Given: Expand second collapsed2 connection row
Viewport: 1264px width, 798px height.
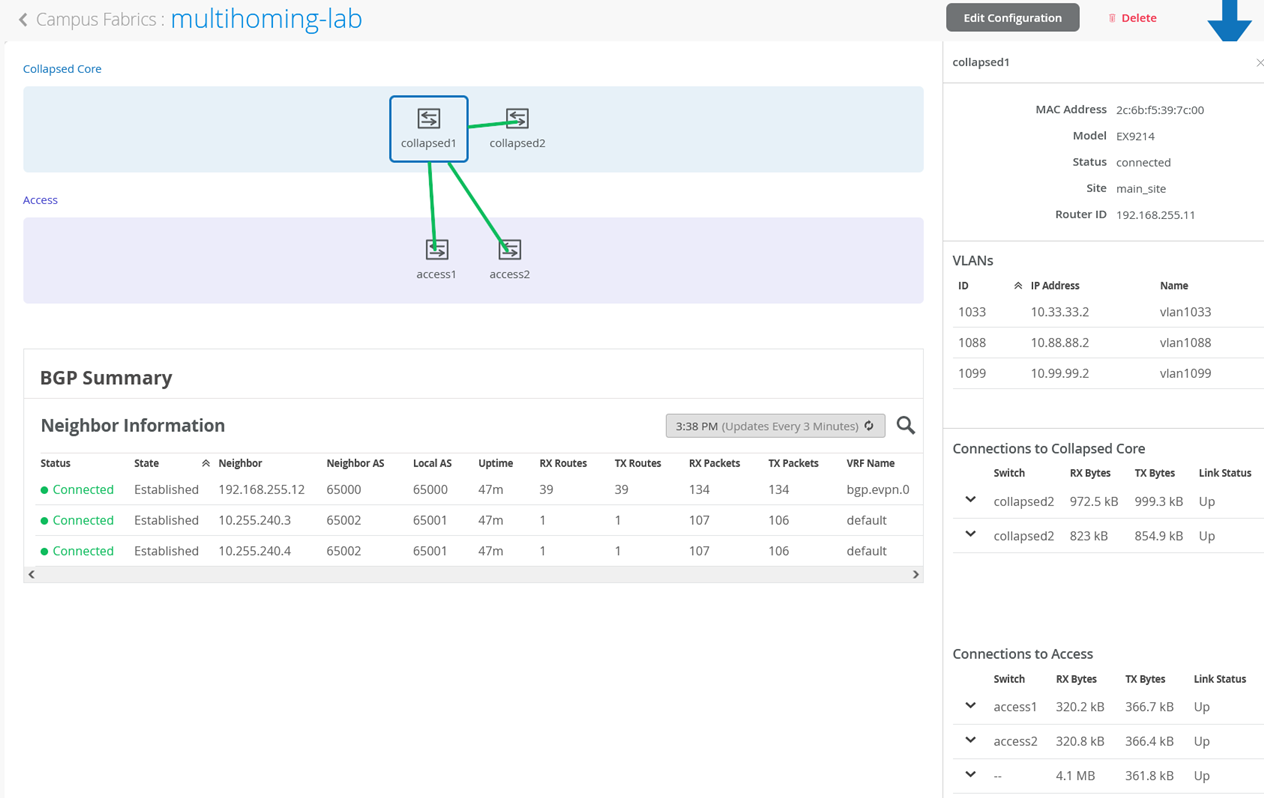Looking at the screenshot, I should pos(970,535).
